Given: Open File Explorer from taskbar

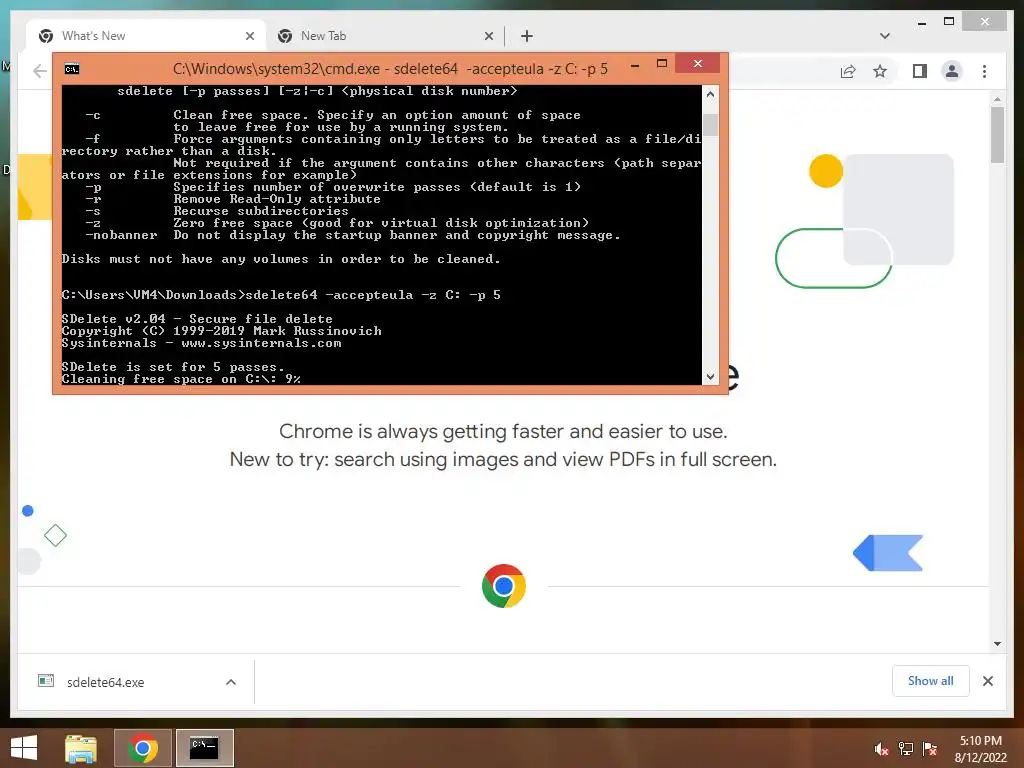Looking at the screenshot, I should pos(80,748).
